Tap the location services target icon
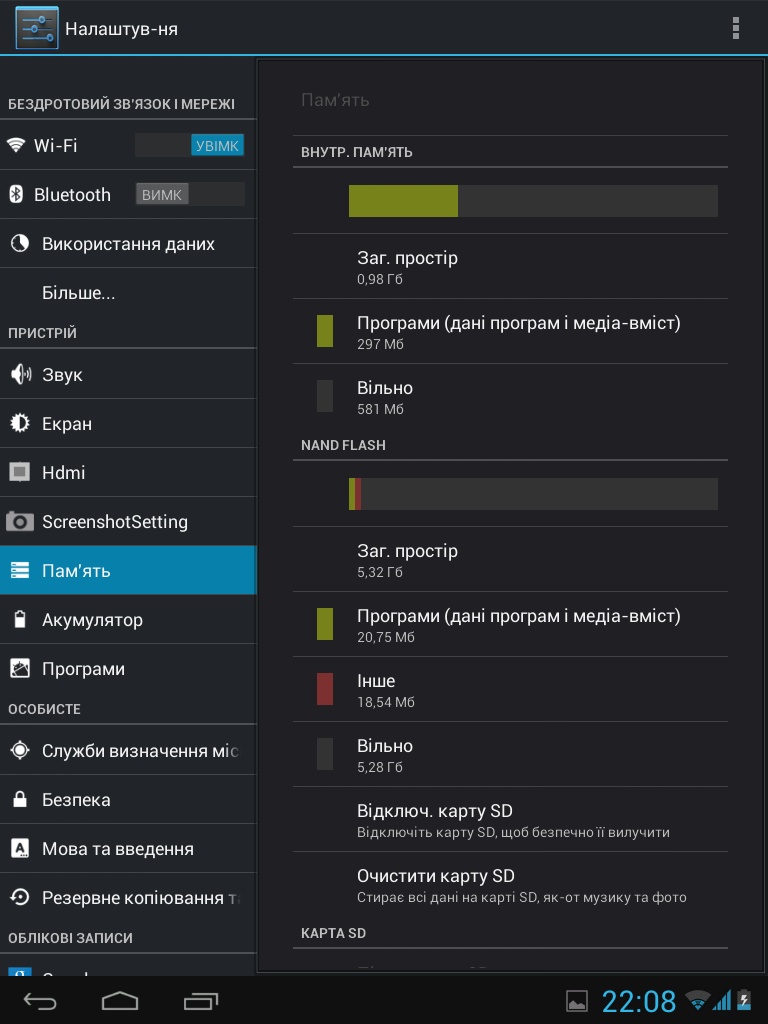This screenshot has width=768, height=1024. (20, 751)
